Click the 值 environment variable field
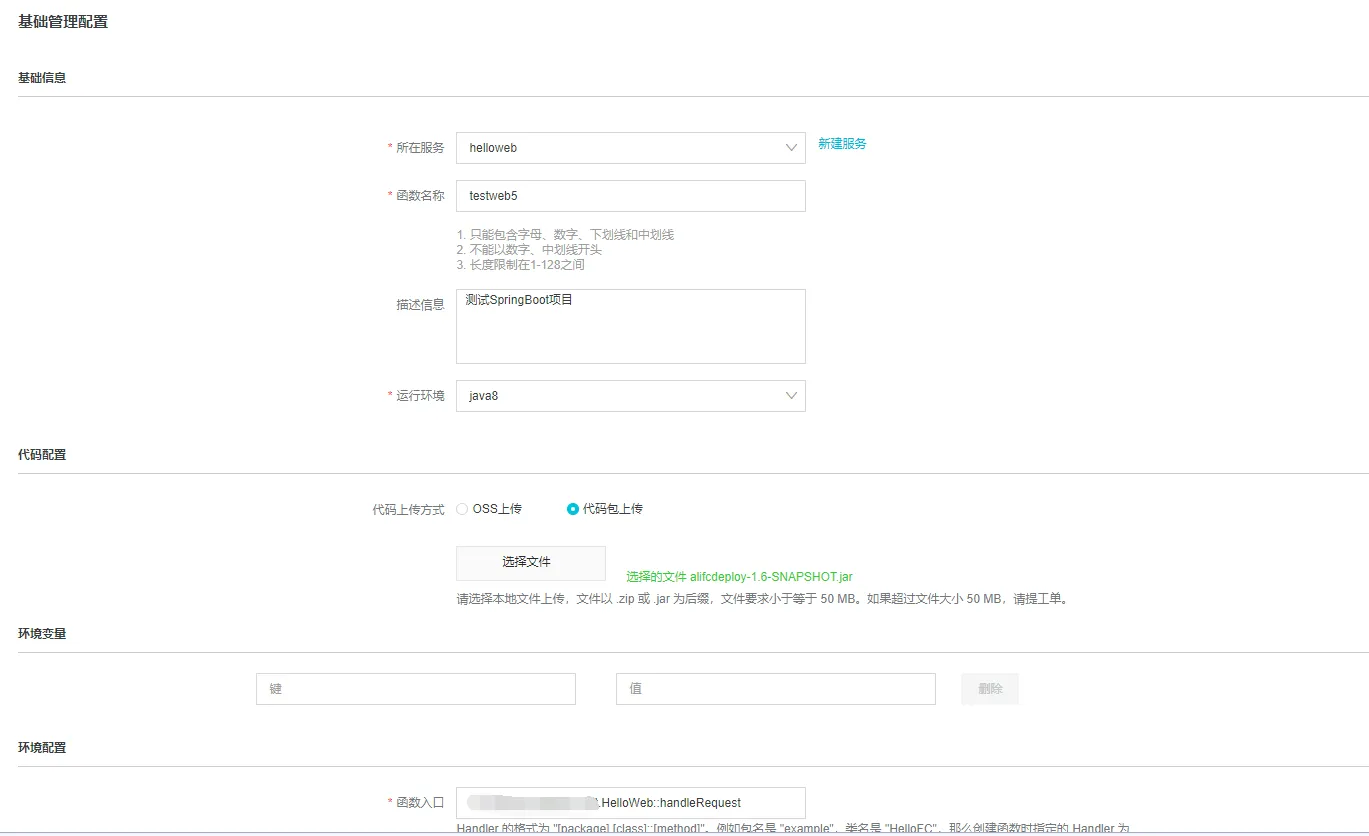This screenshot has height=836, width=1369. (x=775, y=689)
